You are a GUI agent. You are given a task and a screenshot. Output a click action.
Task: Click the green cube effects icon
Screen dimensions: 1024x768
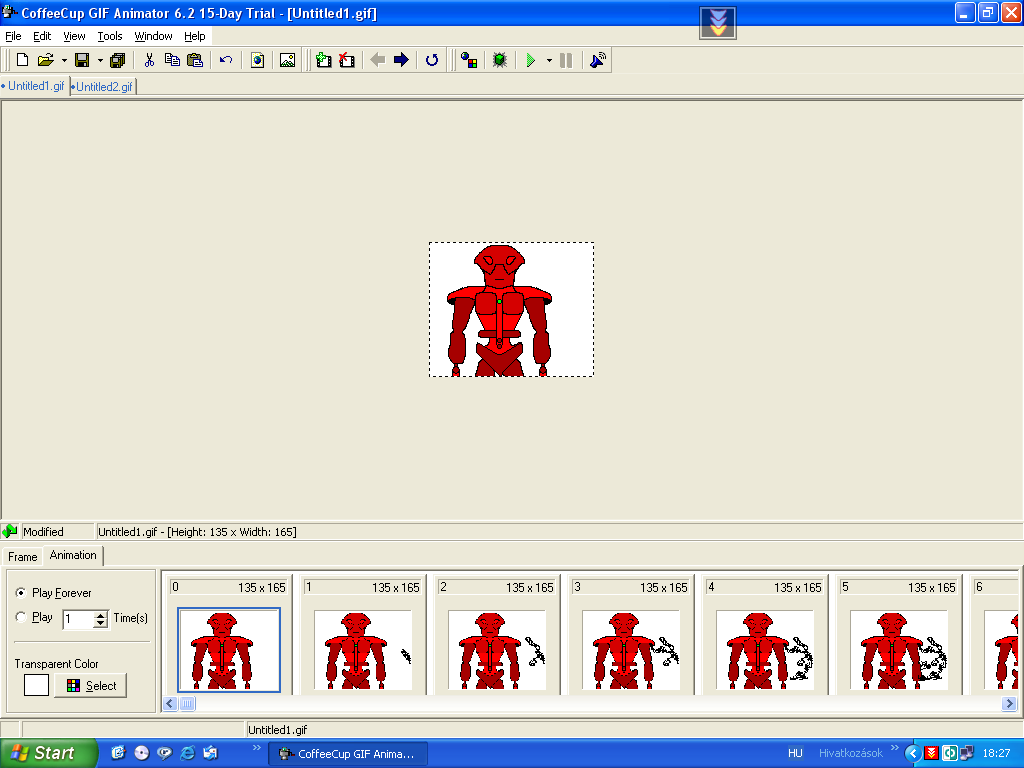coord(500,60)
